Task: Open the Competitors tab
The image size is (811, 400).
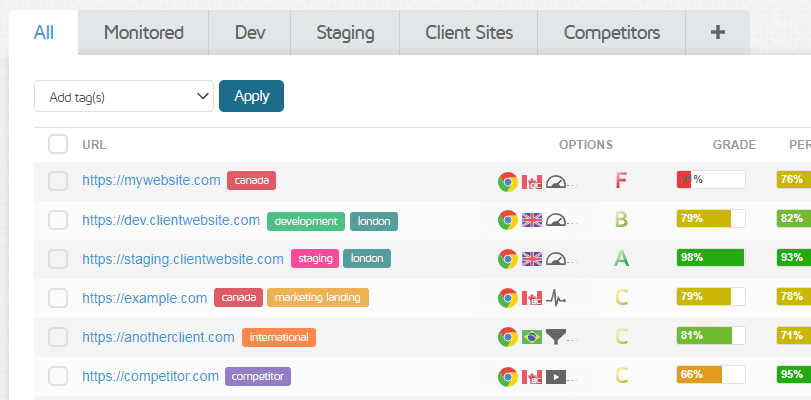Action: point(611,33)
